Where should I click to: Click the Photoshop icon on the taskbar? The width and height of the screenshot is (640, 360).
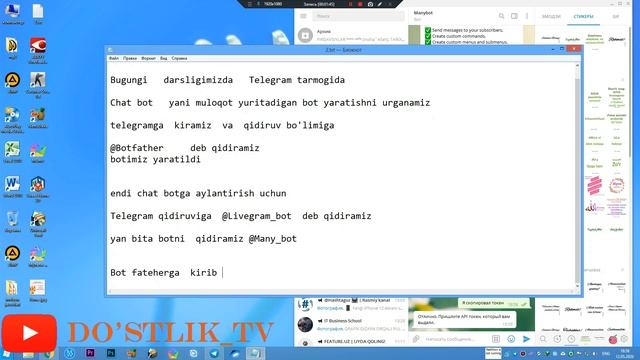[111, 353]
